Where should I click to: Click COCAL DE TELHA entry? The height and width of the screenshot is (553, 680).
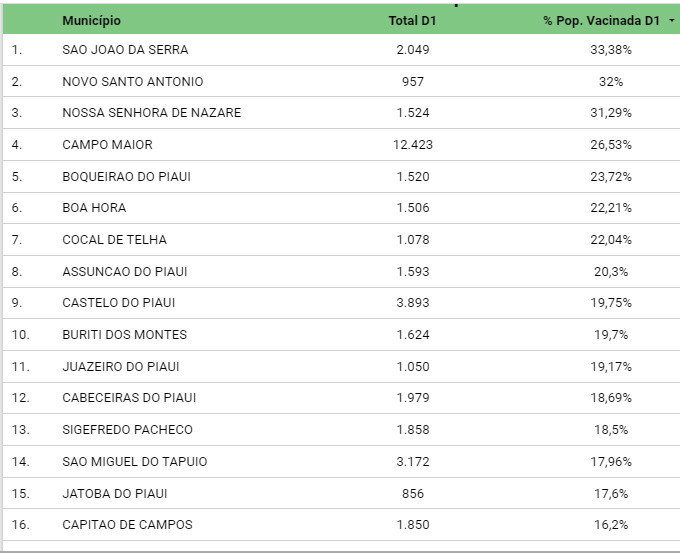click(x=114, y=239)
